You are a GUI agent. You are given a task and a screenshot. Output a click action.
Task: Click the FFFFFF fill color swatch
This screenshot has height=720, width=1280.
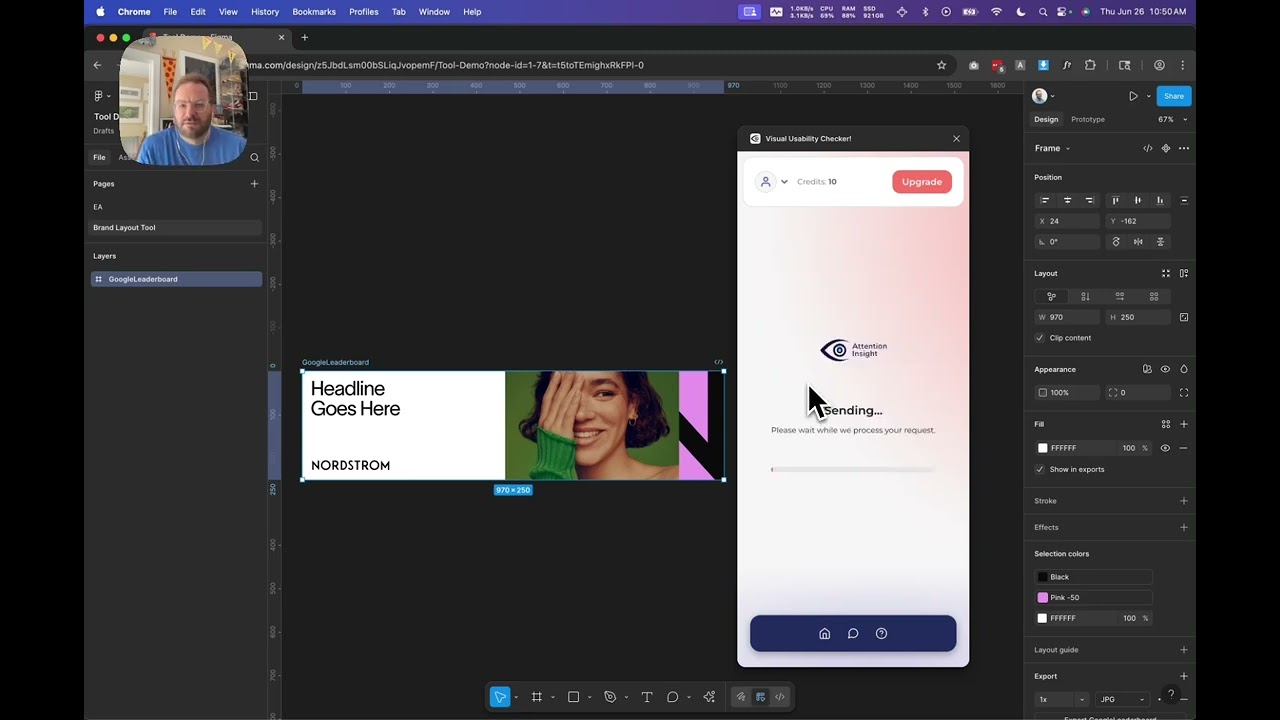(x=1043, y=448)
